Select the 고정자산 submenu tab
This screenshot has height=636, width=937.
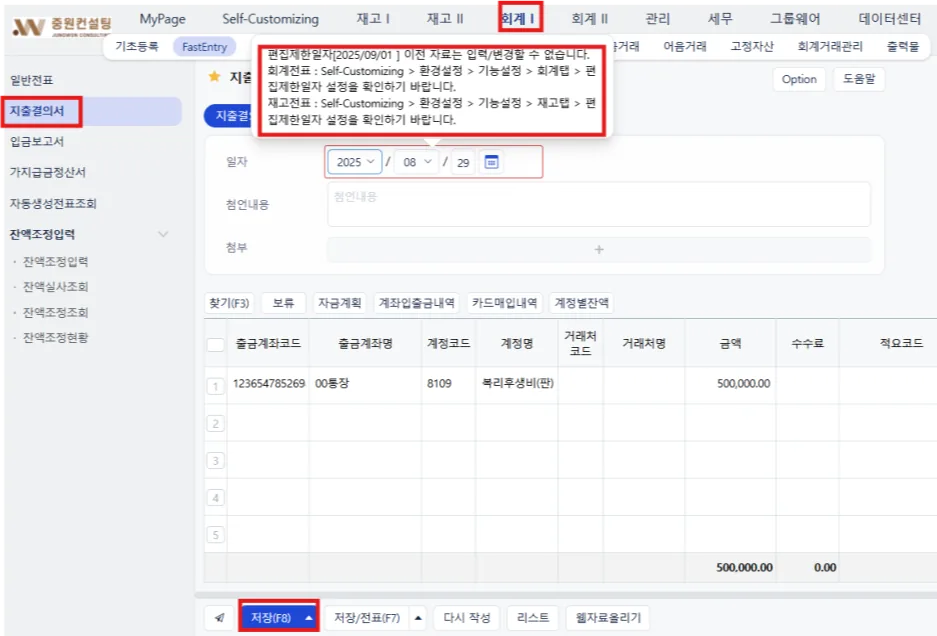752,46
